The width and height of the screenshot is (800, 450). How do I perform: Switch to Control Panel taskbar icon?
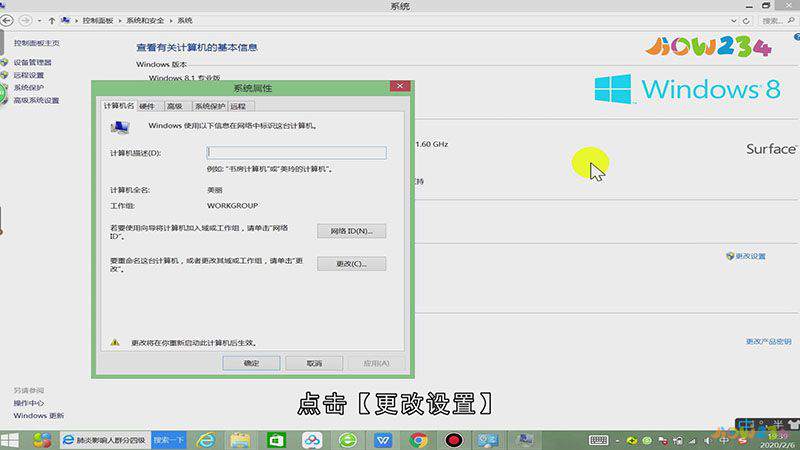pos(488,440)
